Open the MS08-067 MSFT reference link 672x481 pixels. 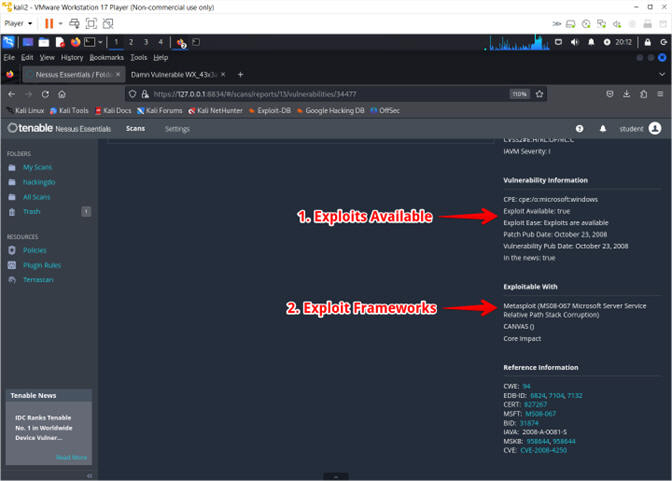pyautogui.click(x=540, y=414)
